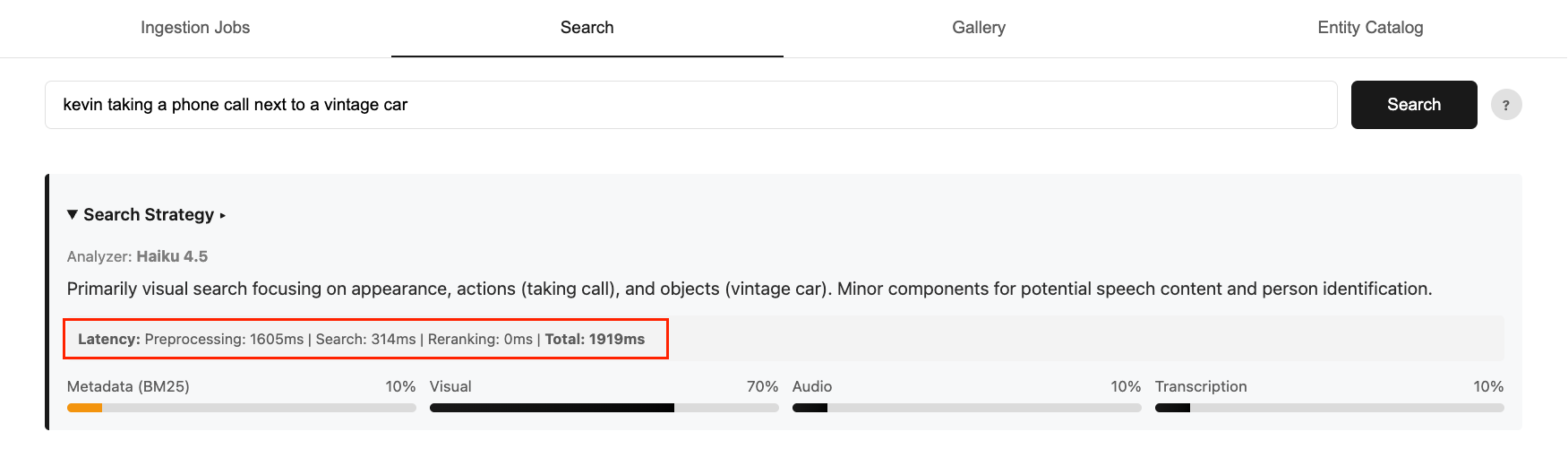Click the Preprocessing: 1605ms latency text
The width and height of the screenshot is (1568, 449).
point(224,340)
